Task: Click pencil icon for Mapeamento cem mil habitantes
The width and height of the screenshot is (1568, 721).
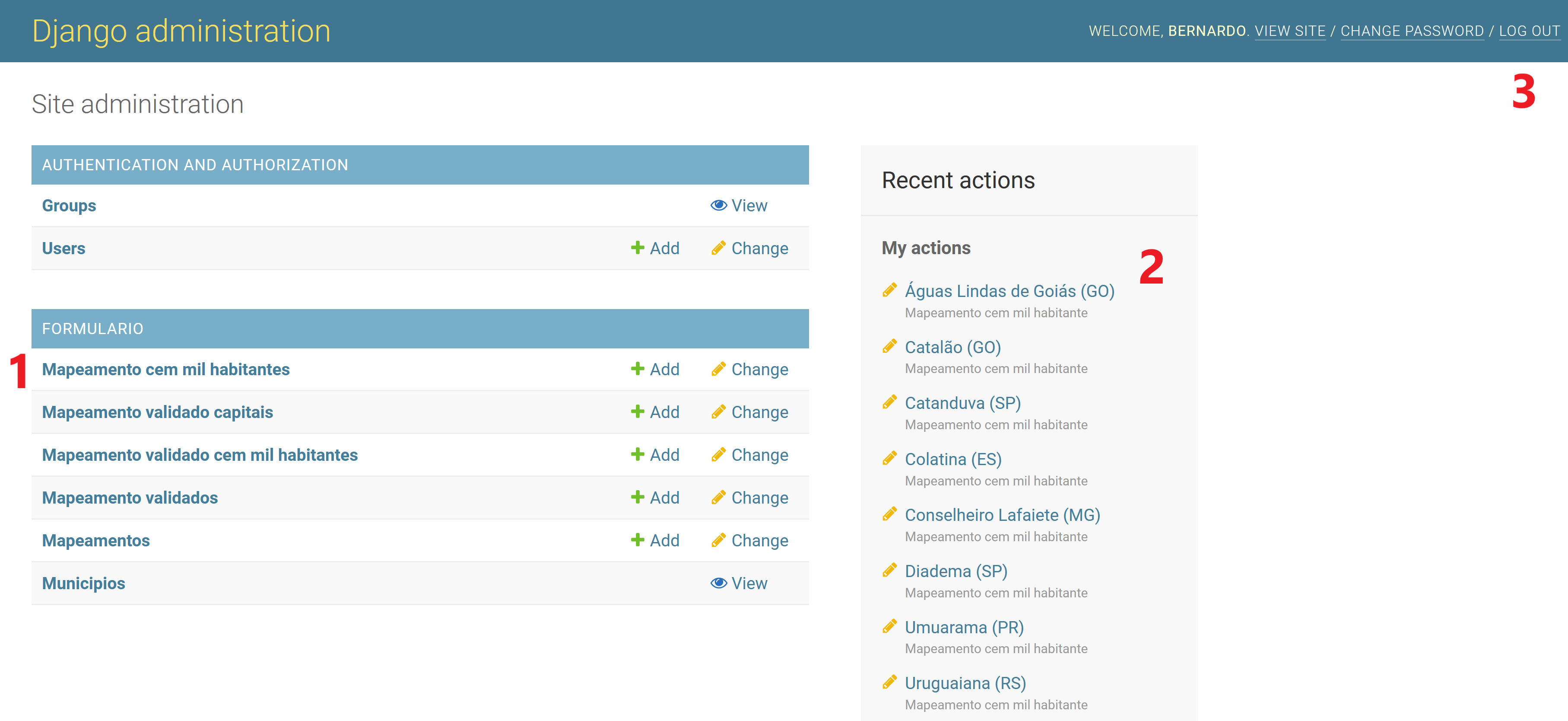Action: (718, 369)
